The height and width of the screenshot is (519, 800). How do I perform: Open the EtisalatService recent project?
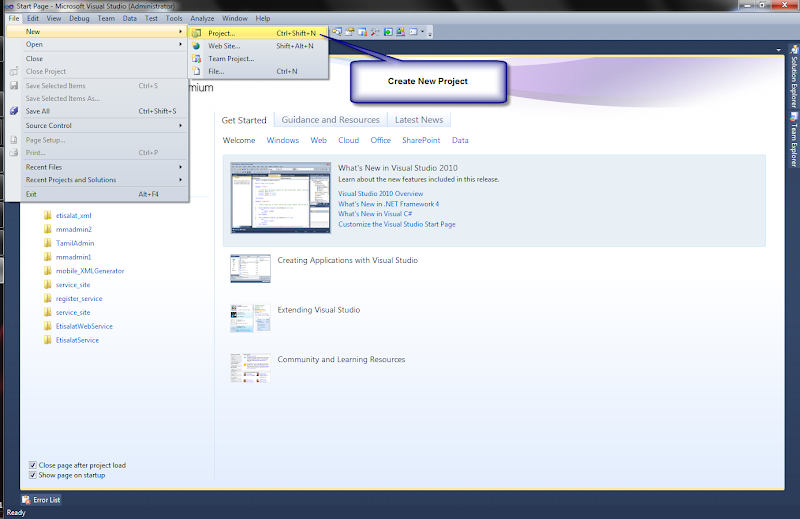coord(78,340)
